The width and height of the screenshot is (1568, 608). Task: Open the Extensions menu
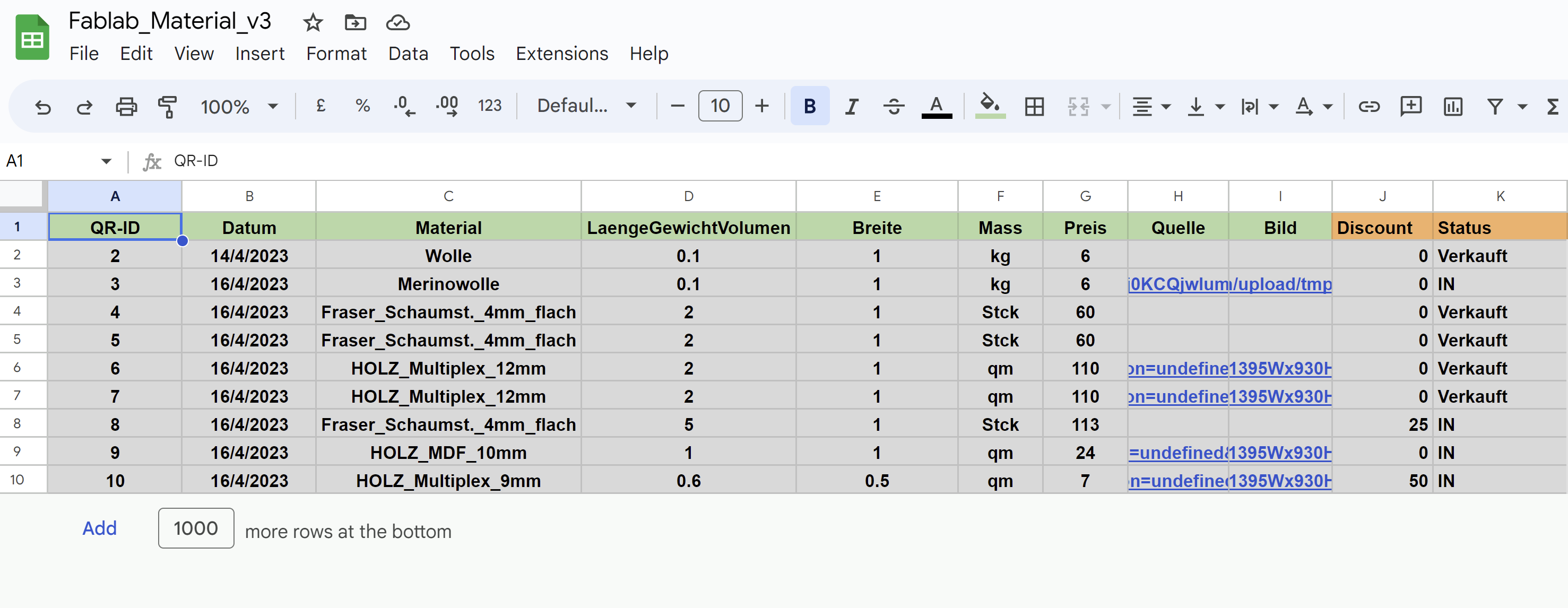561,54
